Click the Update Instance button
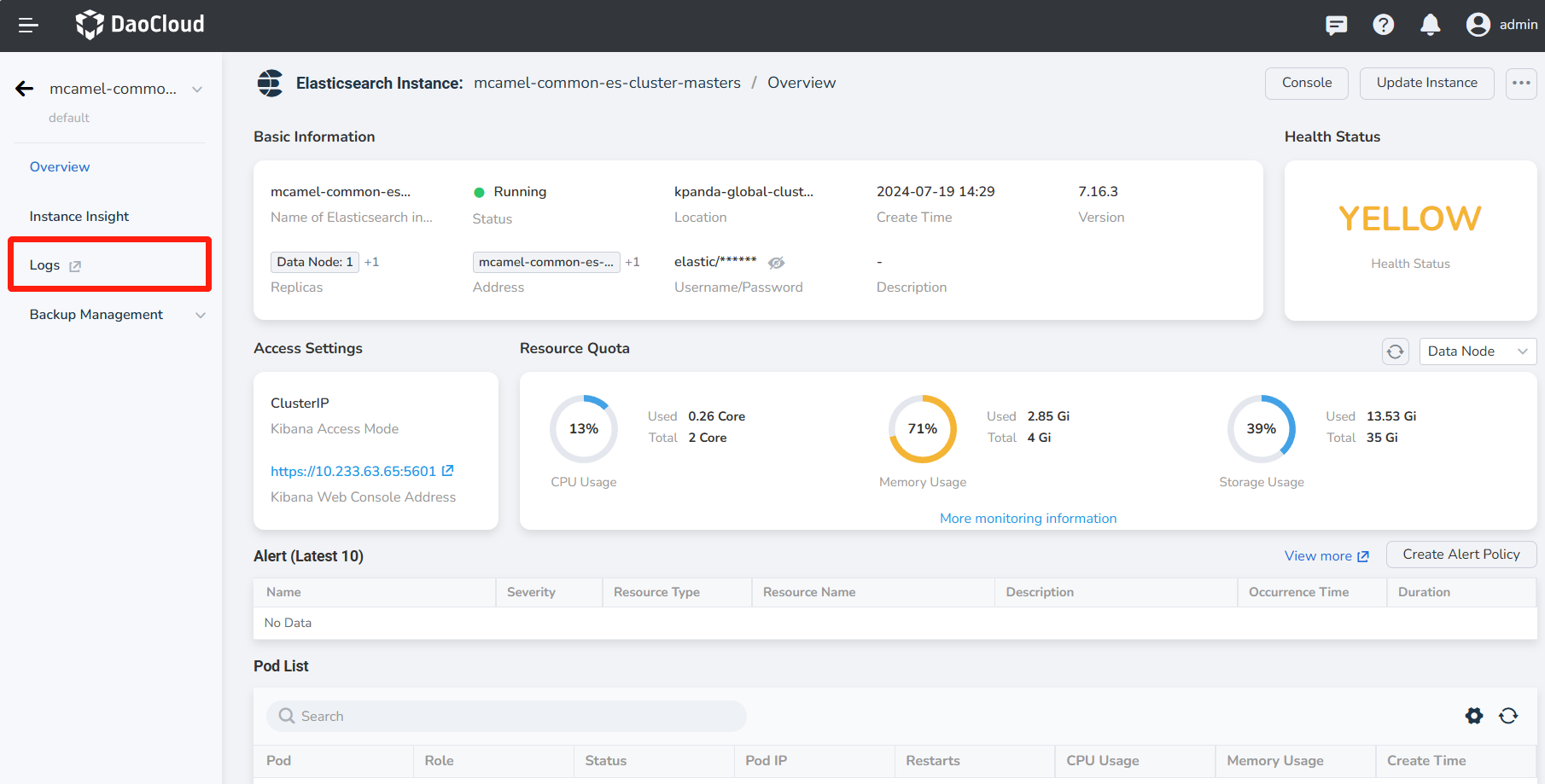Screen dimensions: 1545x784 [x=1426, y=83]
